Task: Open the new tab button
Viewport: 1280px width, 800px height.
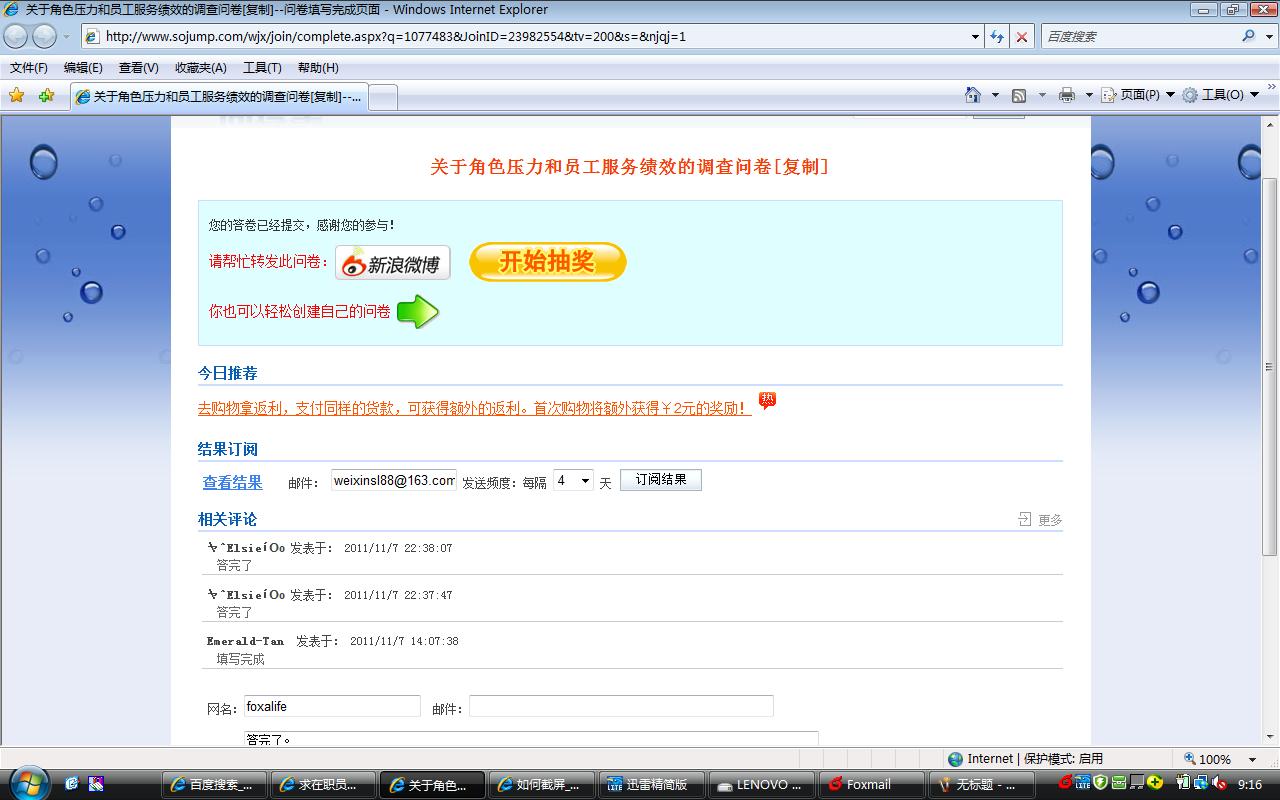Action: click(x=384, y=96)
